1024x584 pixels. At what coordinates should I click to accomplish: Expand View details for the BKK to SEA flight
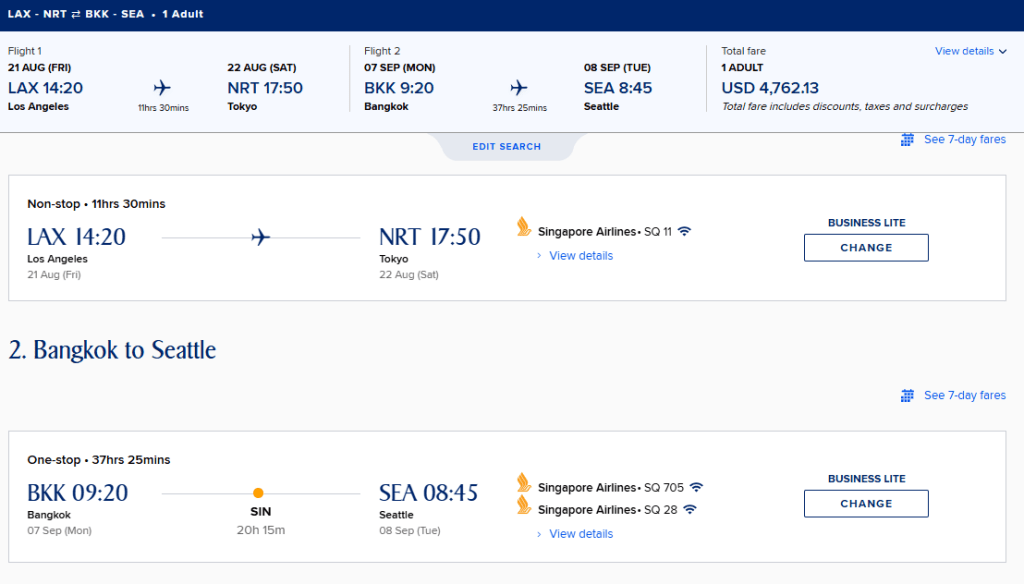pos(581,534)
